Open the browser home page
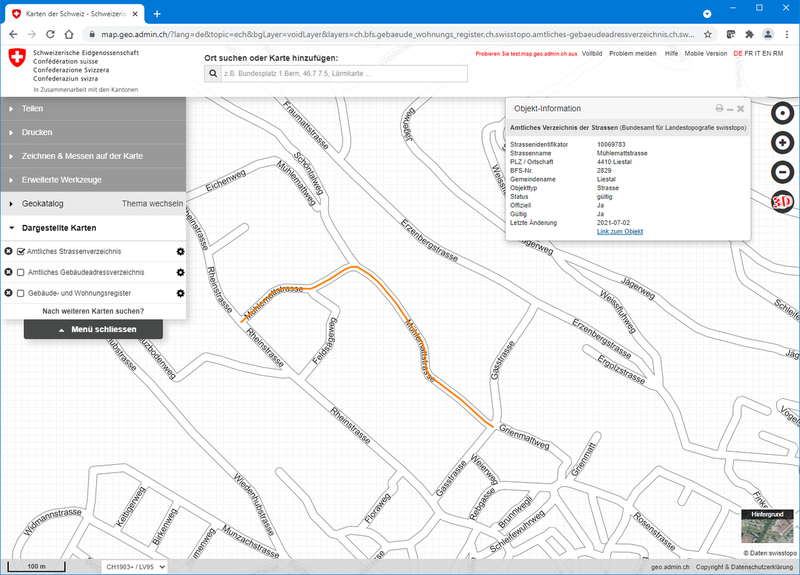 click(x=69, y=34)
